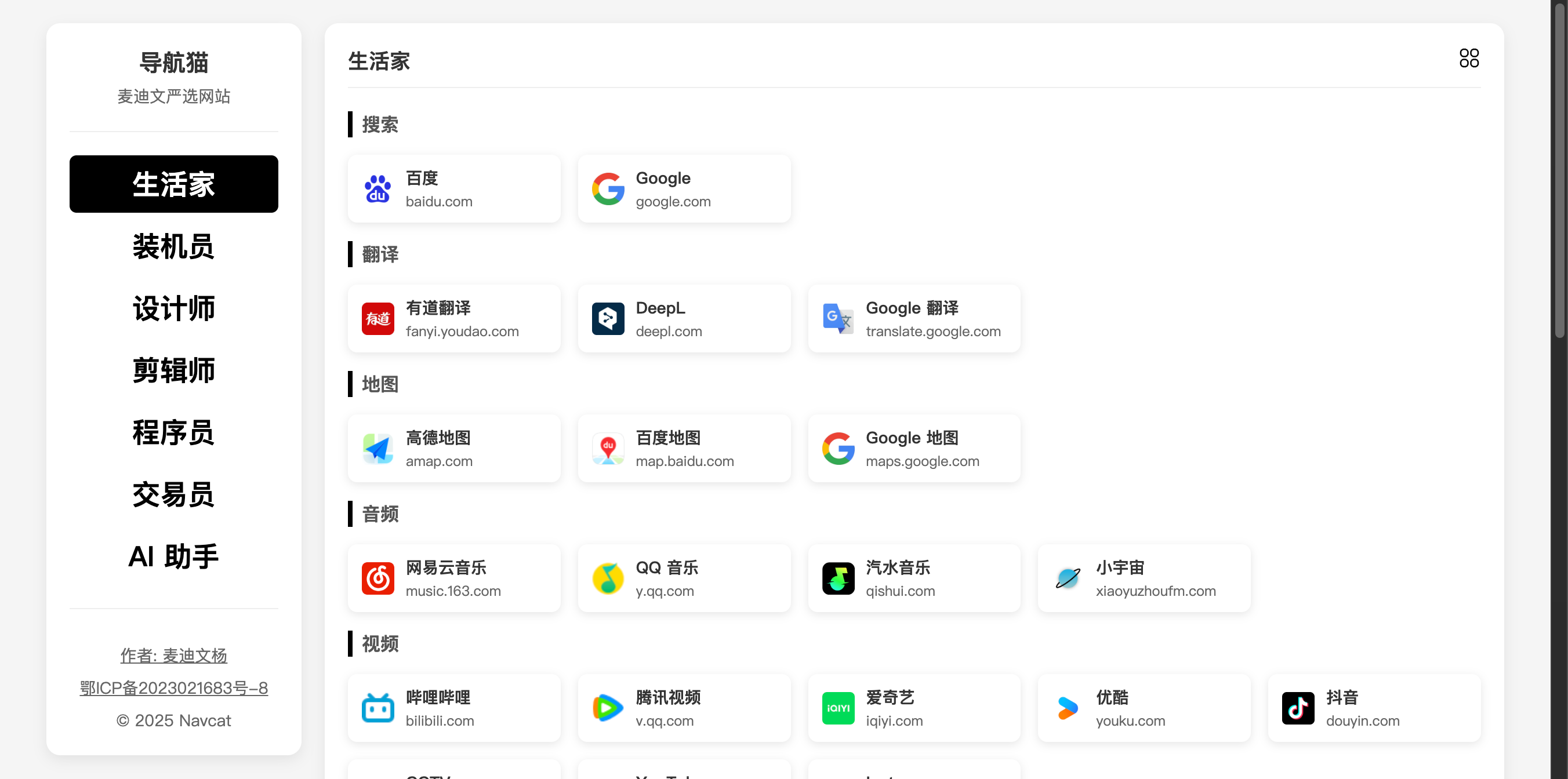Click the Google 地图 G logo icon
The image size is (1568, 779).
837,449
